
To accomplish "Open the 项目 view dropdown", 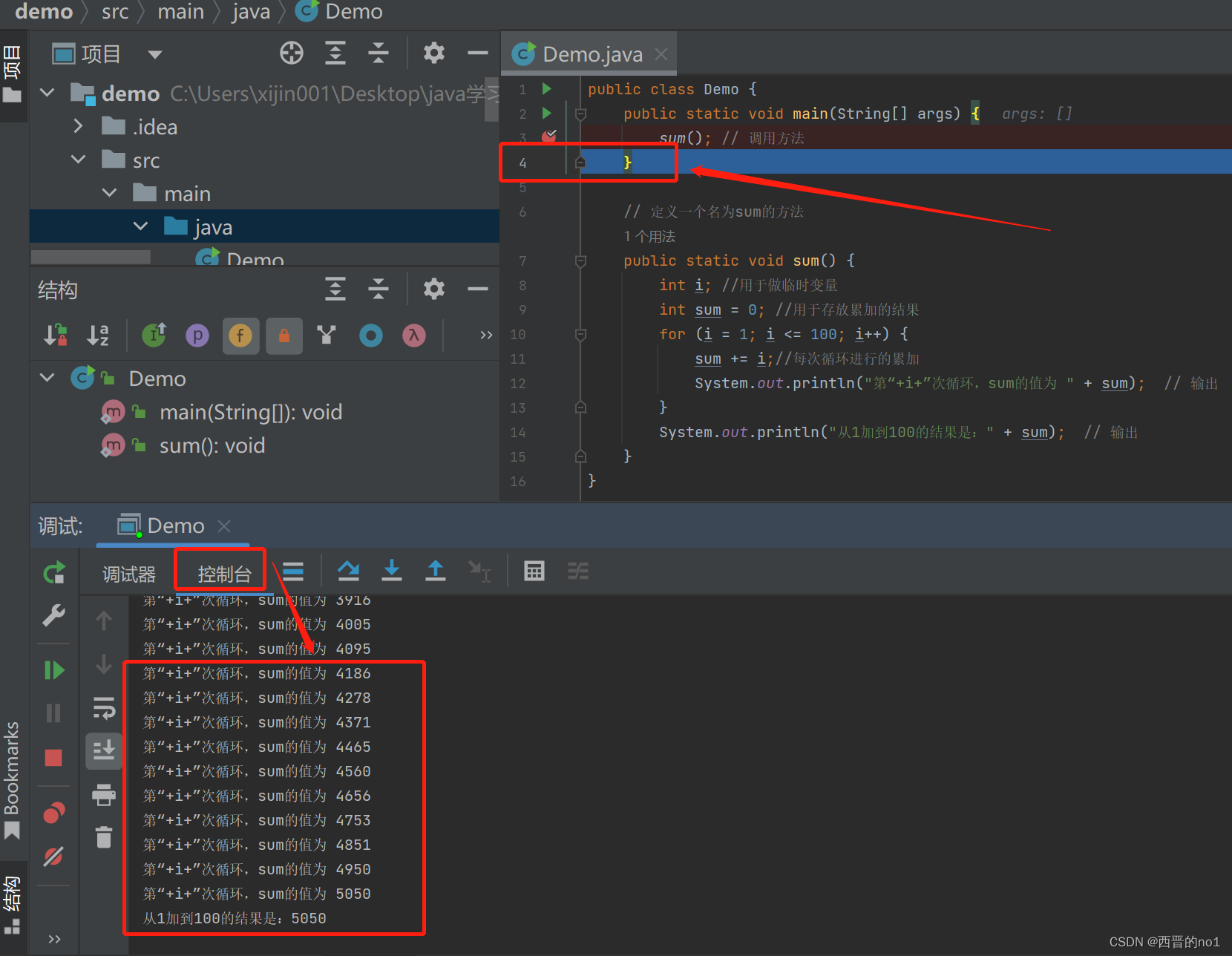I will [x=154, y=54].
